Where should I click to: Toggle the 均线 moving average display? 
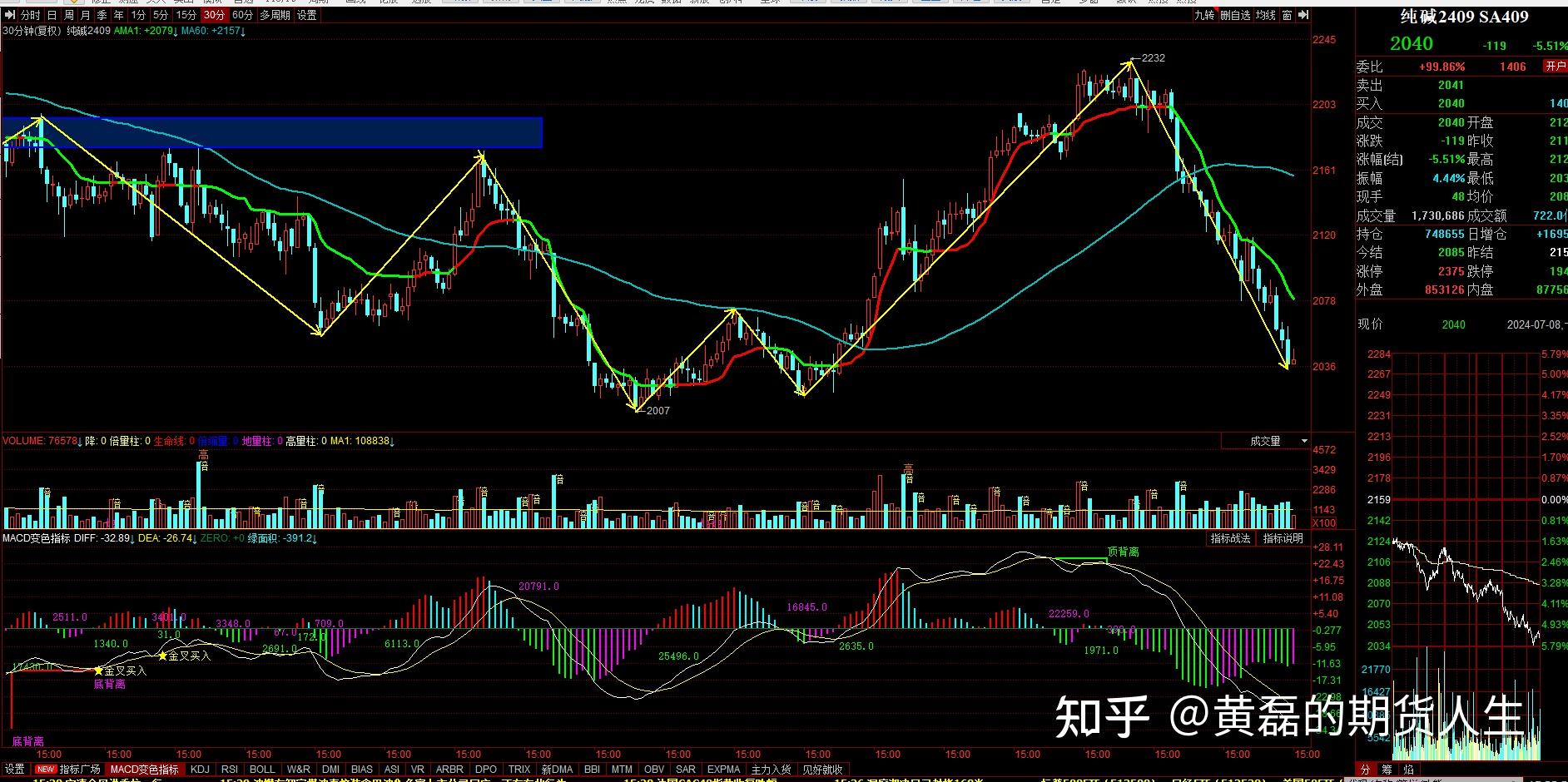[1265, 15]
